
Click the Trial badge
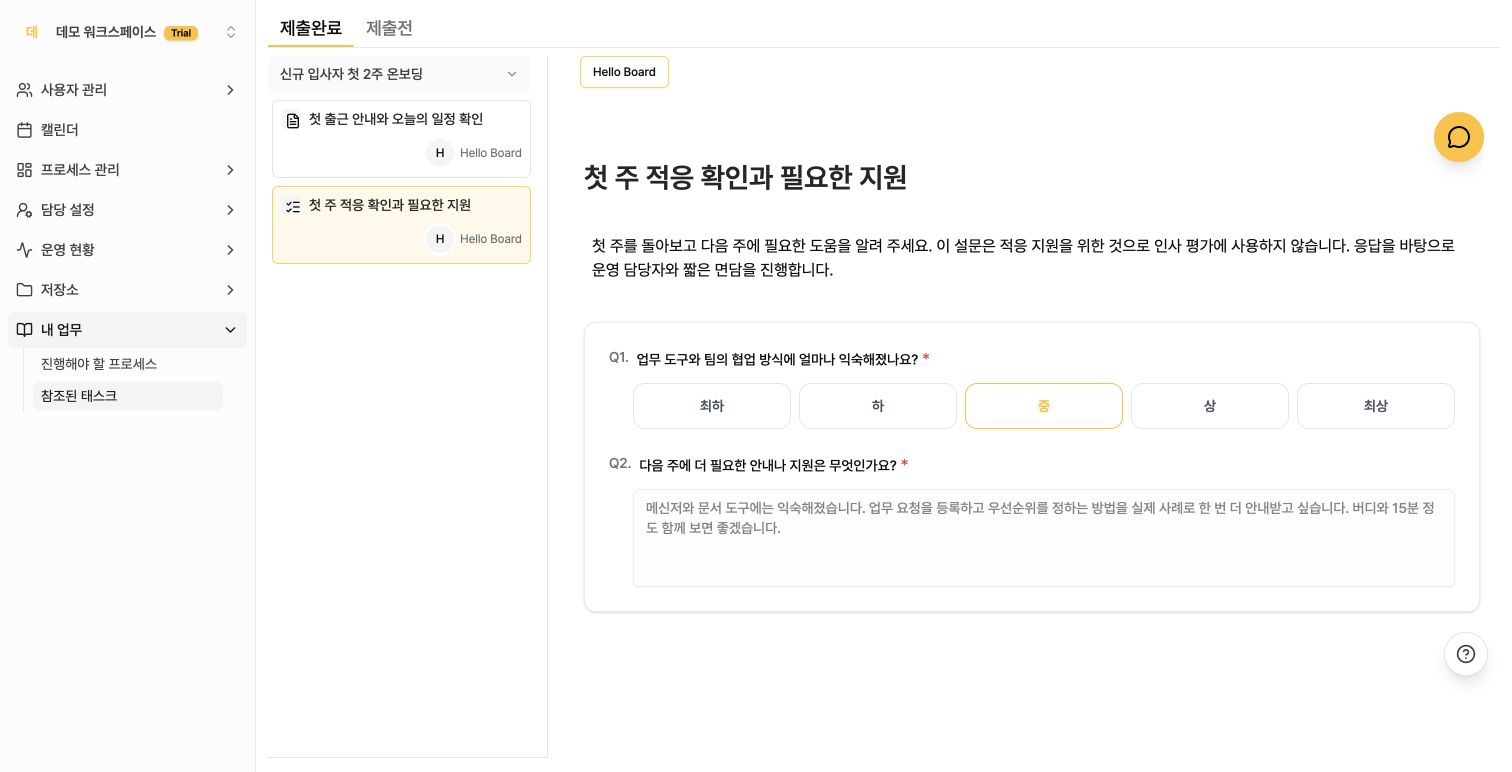(181, 33)
